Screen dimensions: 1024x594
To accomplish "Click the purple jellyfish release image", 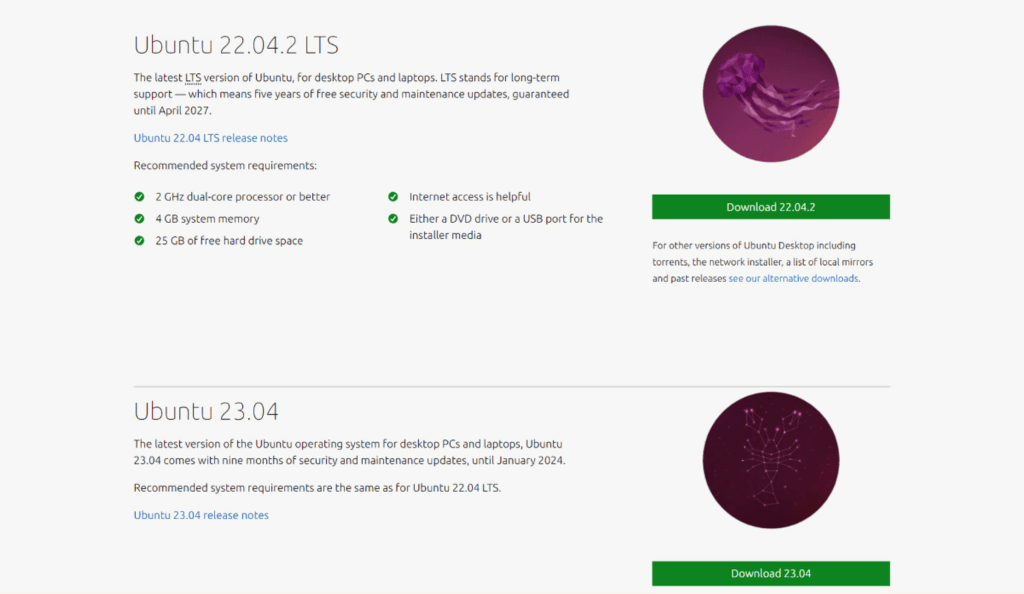I will pos(771,94).
